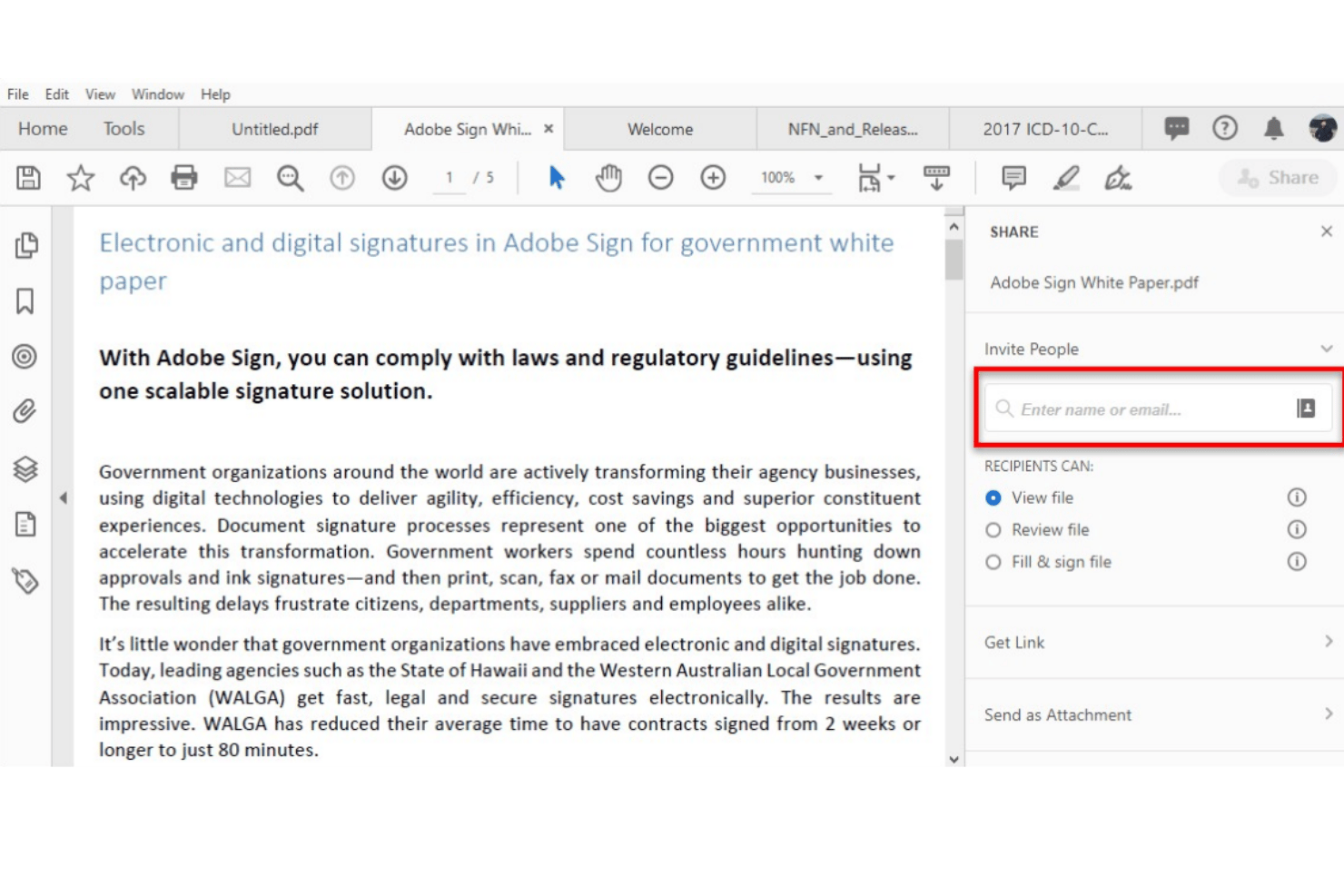1344x896 pixels.
Task: Print the document with the printer icon
Action: coord(184,177)
